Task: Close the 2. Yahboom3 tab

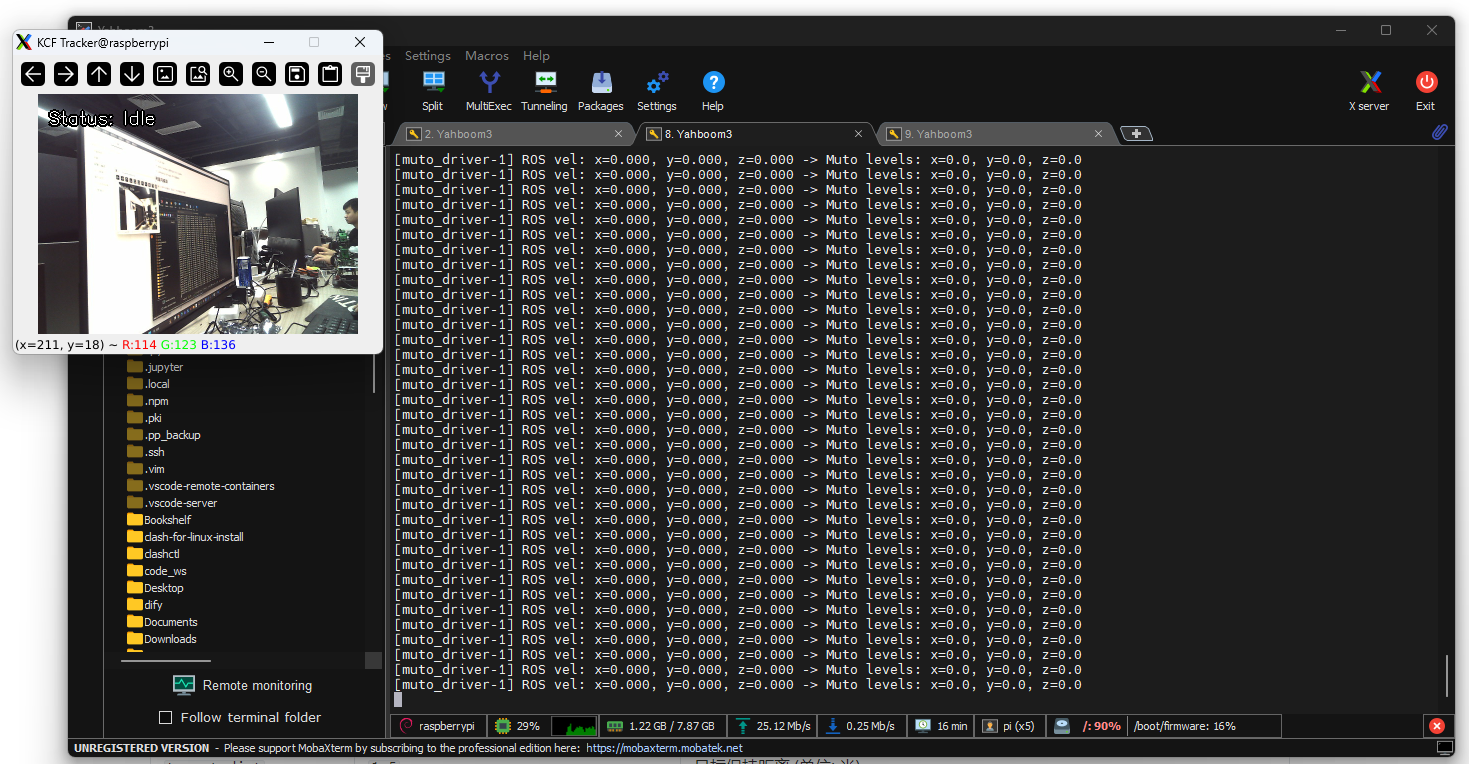Action: click(618, 134)
